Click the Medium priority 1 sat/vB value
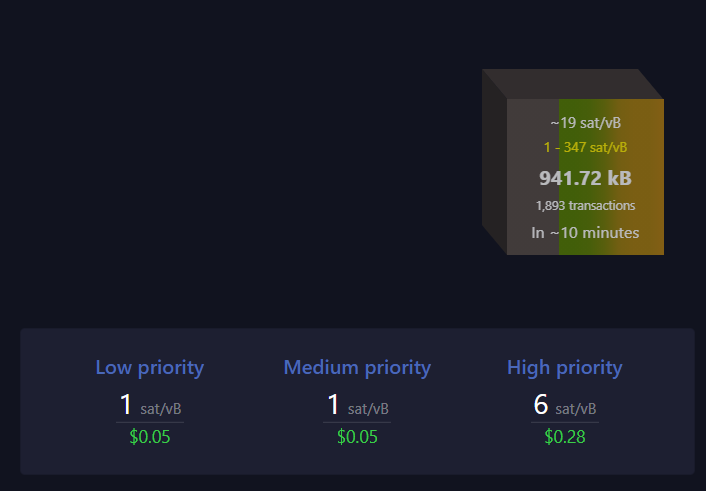706x491 pixels. pos(357,405)
